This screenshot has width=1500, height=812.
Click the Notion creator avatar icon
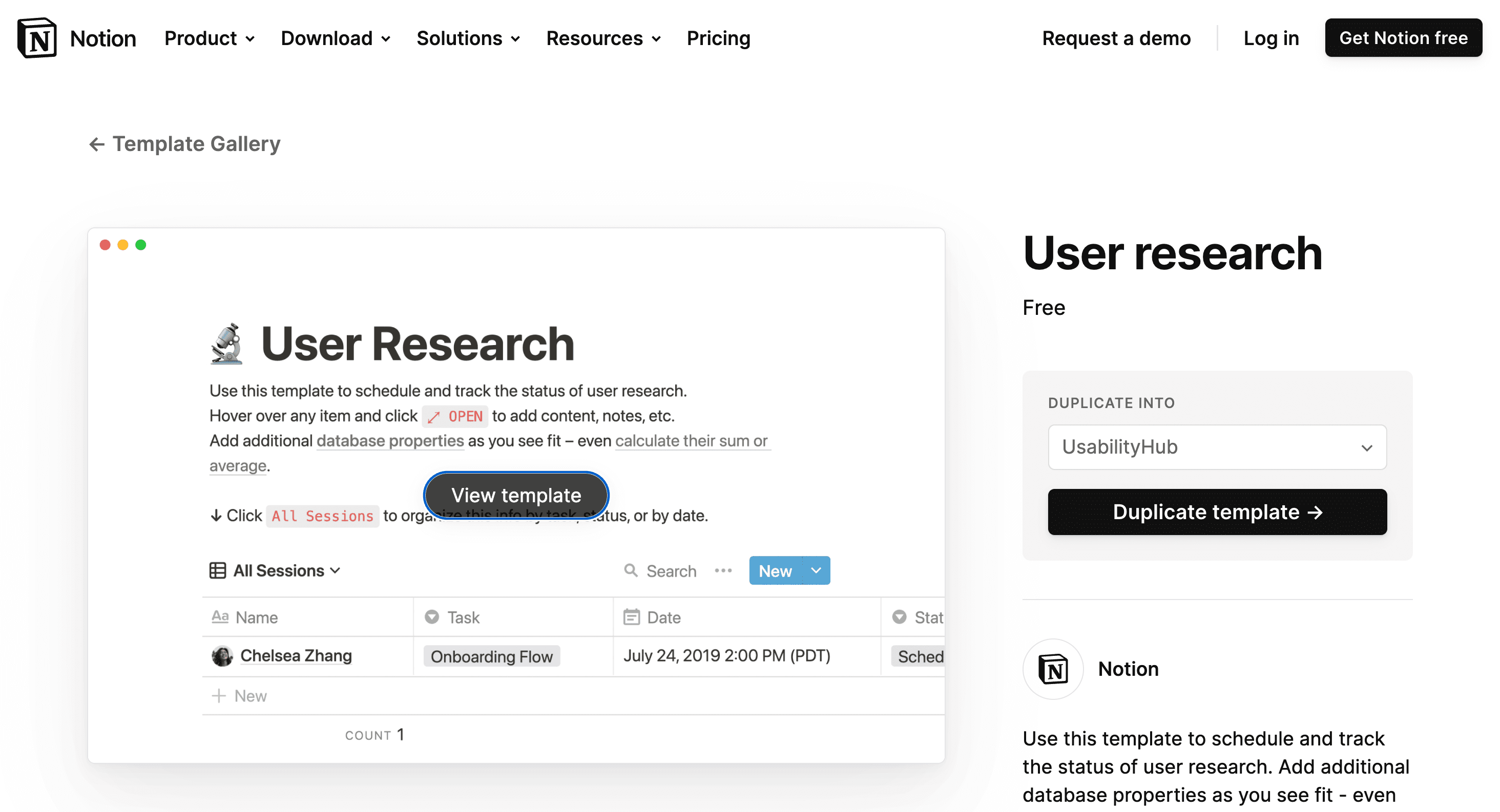pyautogui.click(x=1053, y=668)
